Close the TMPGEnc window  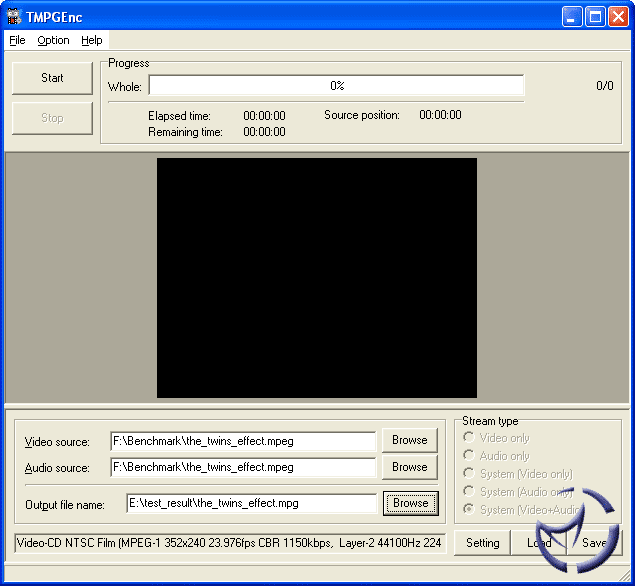pyautogui.click(x=617, y=16)
